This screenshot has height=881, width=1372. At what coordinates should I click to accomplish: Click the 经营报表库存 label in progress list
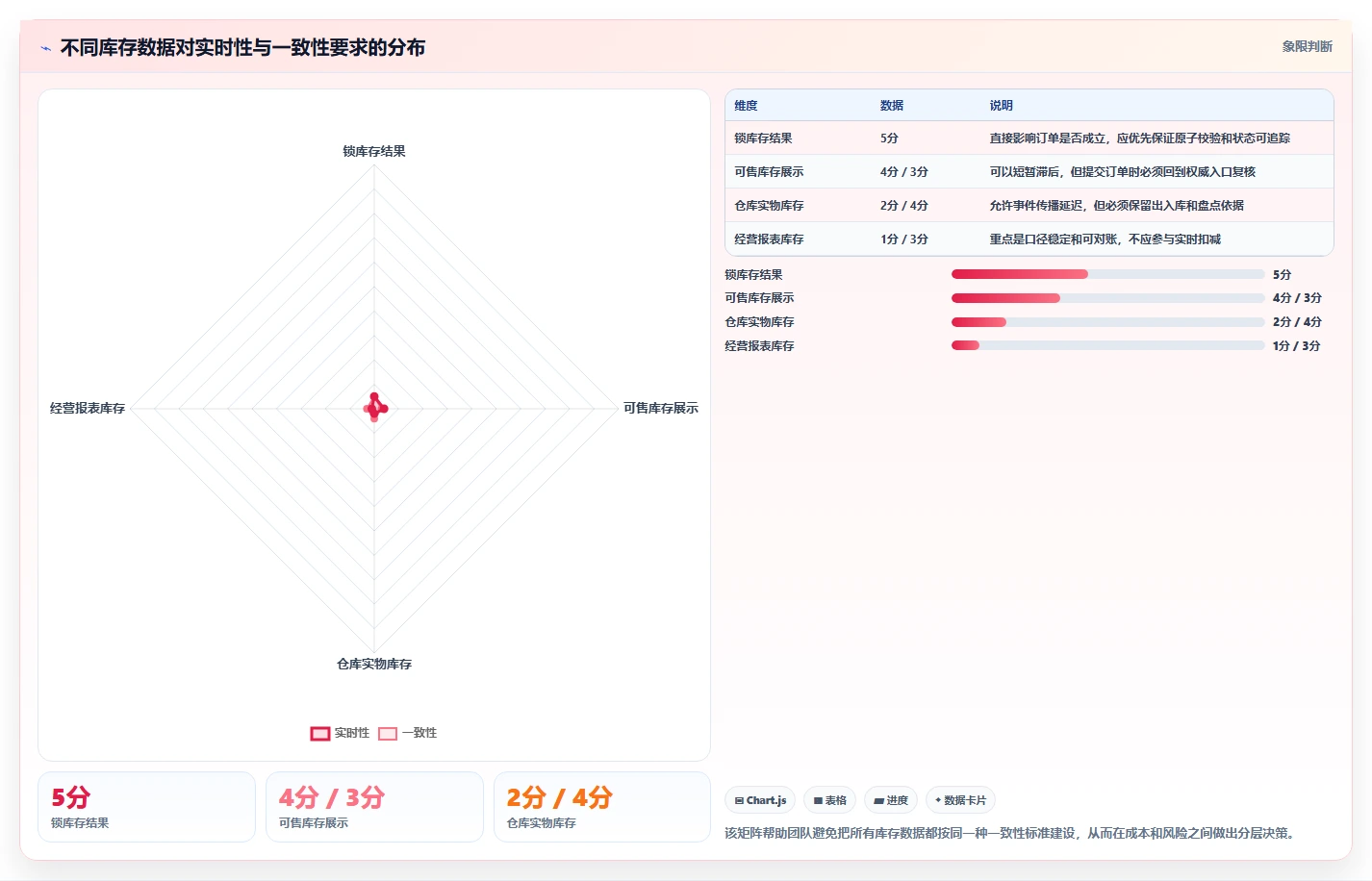[759, 345]
